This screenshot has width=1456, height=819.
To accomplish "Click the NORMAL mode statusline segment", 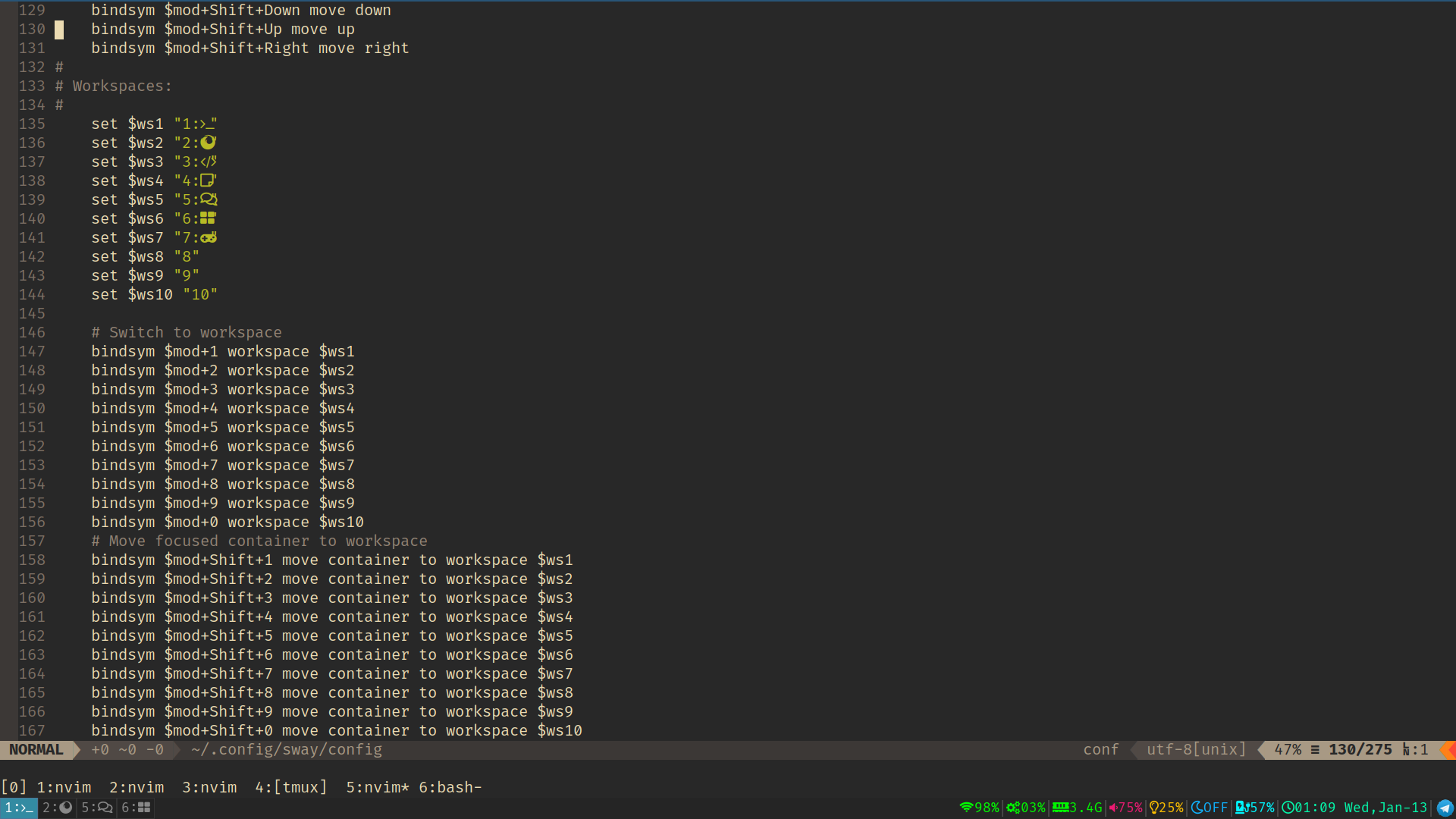I will coord(36,749).
